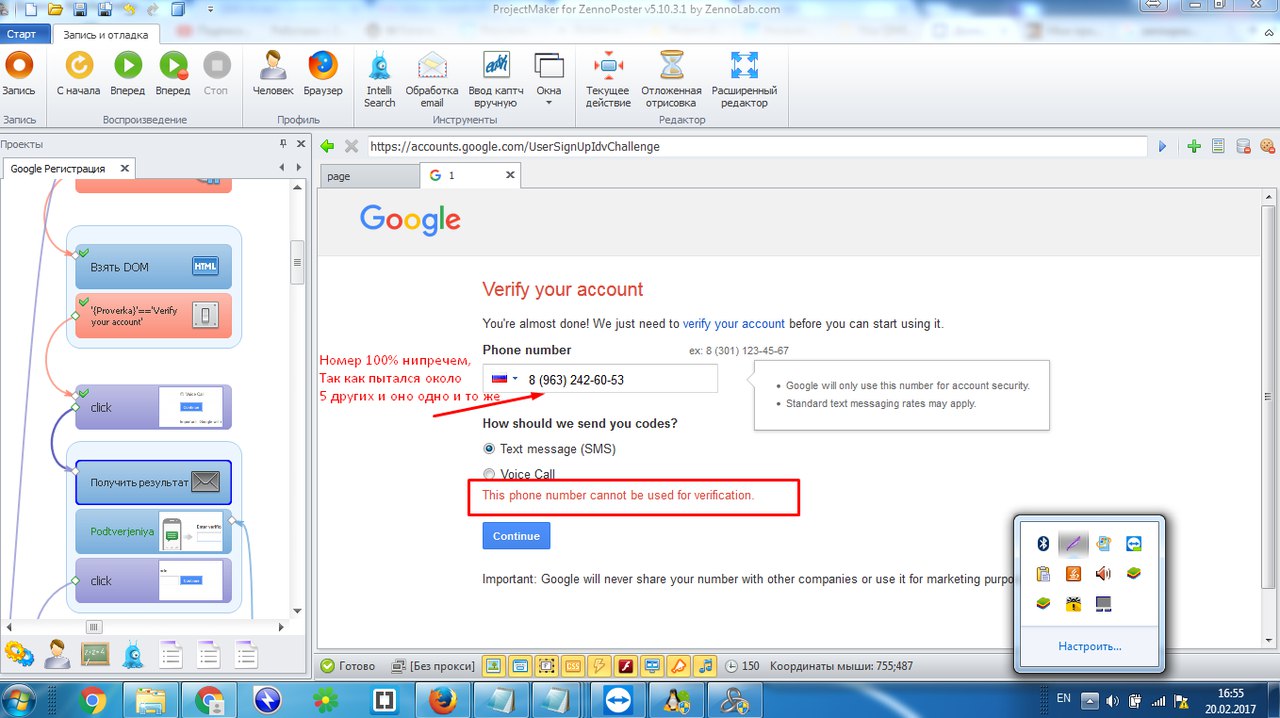Select the Взять DOM action block
The height and width of the screenshot is (718, 1280).
[154, 267]
